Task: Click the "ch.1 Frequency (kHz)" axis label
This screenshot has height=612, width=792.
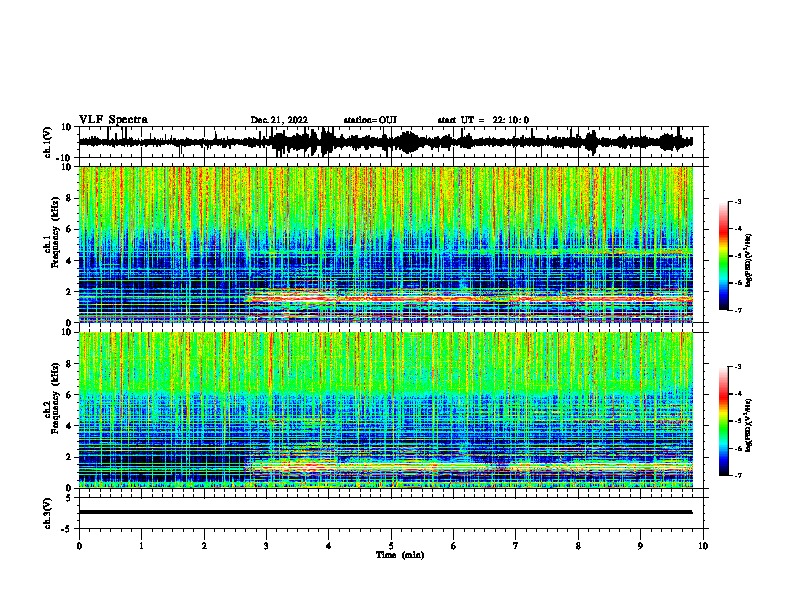Action: [x=52, y=232]
